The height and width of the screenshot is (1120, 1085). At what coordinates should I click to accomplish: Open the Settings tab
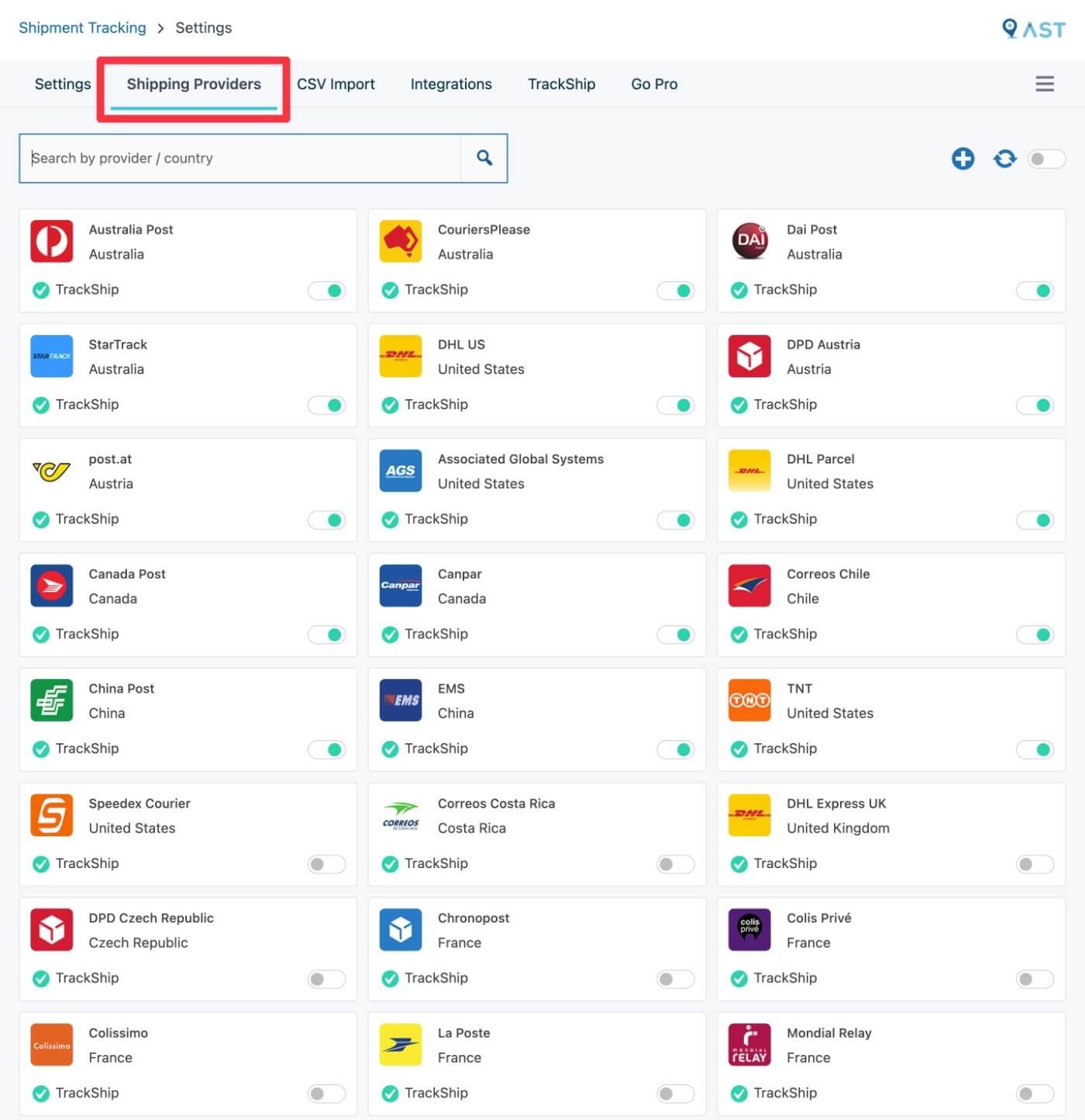[x=63, y=84]
